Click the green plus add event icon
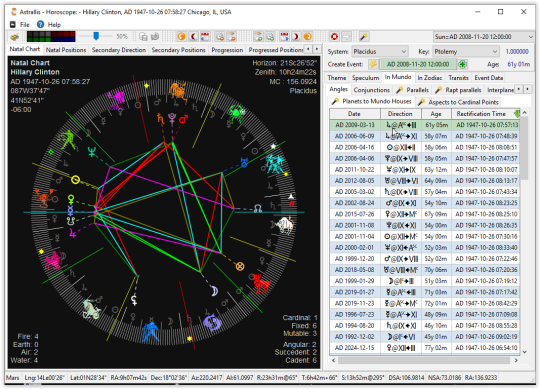This screenshot has height=389, width=540. click(462, 64)
